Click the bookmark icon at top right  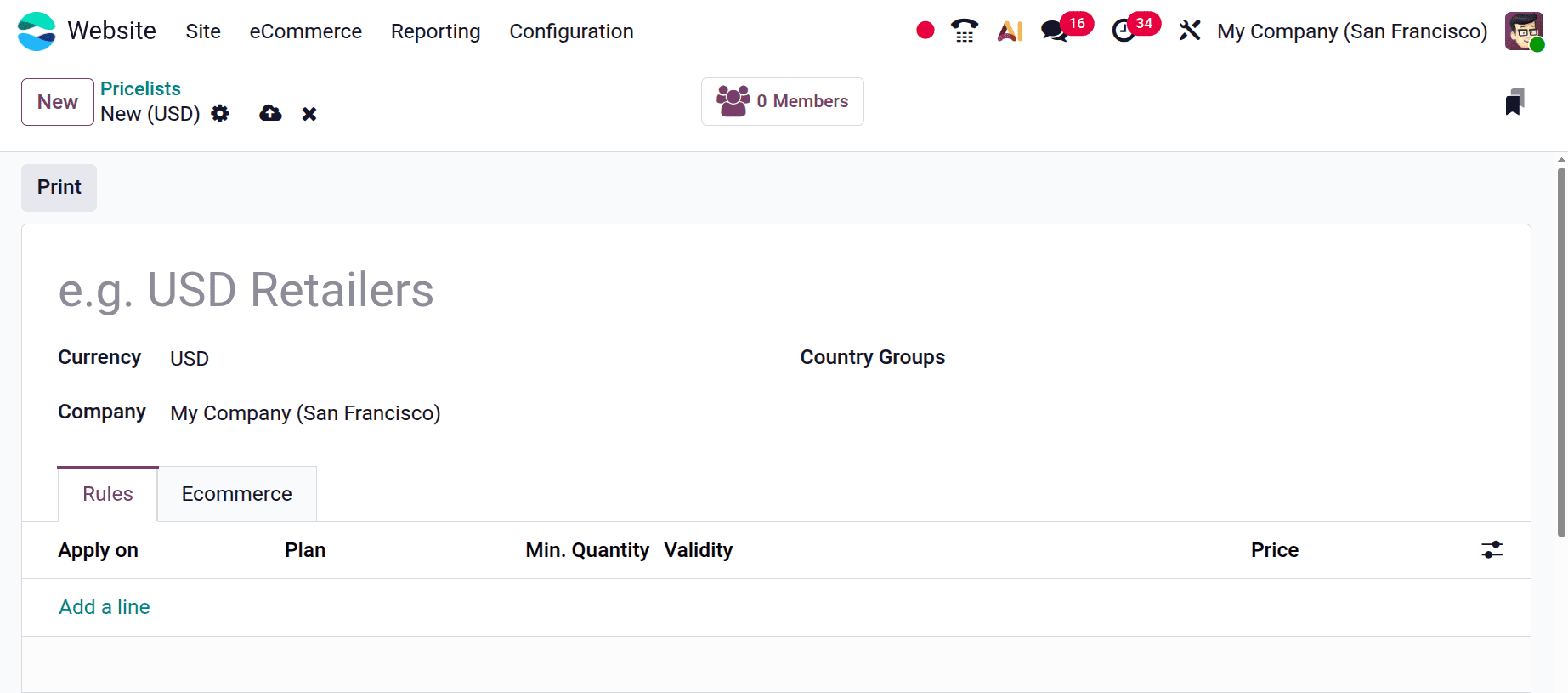pyautogui.click(x=1514, y=102)
